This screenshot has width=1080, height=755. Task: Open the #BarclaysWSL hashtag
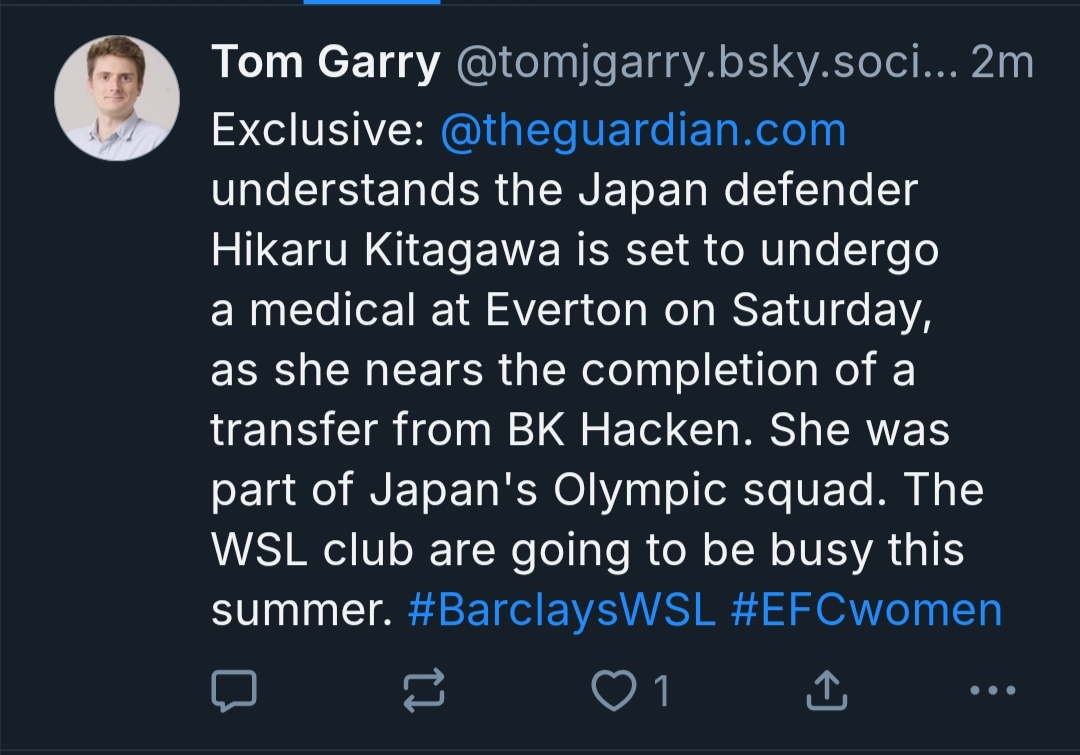(562, 610)
